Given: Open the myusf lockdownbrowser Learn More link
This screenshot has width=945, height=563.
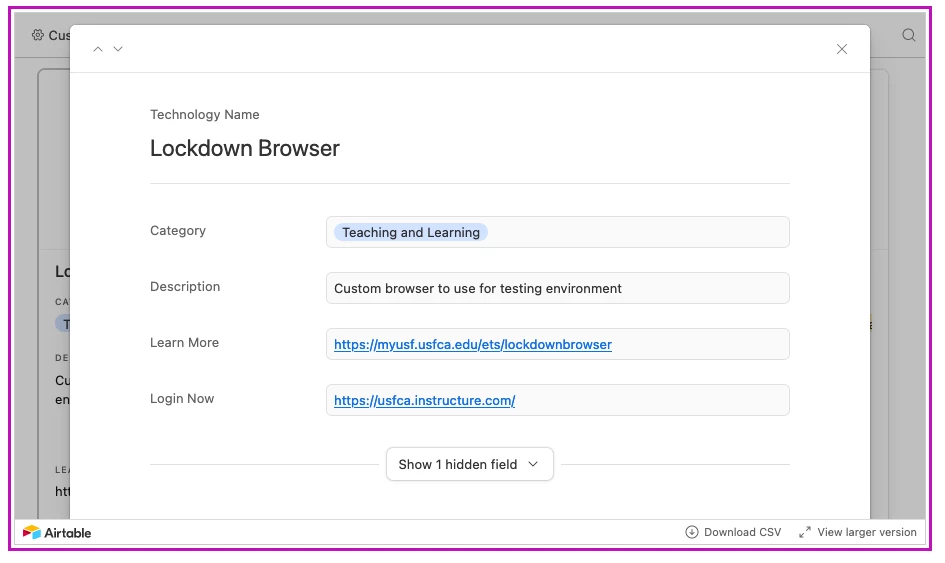Looking at the screenshot, I should [x=472, y=344].
